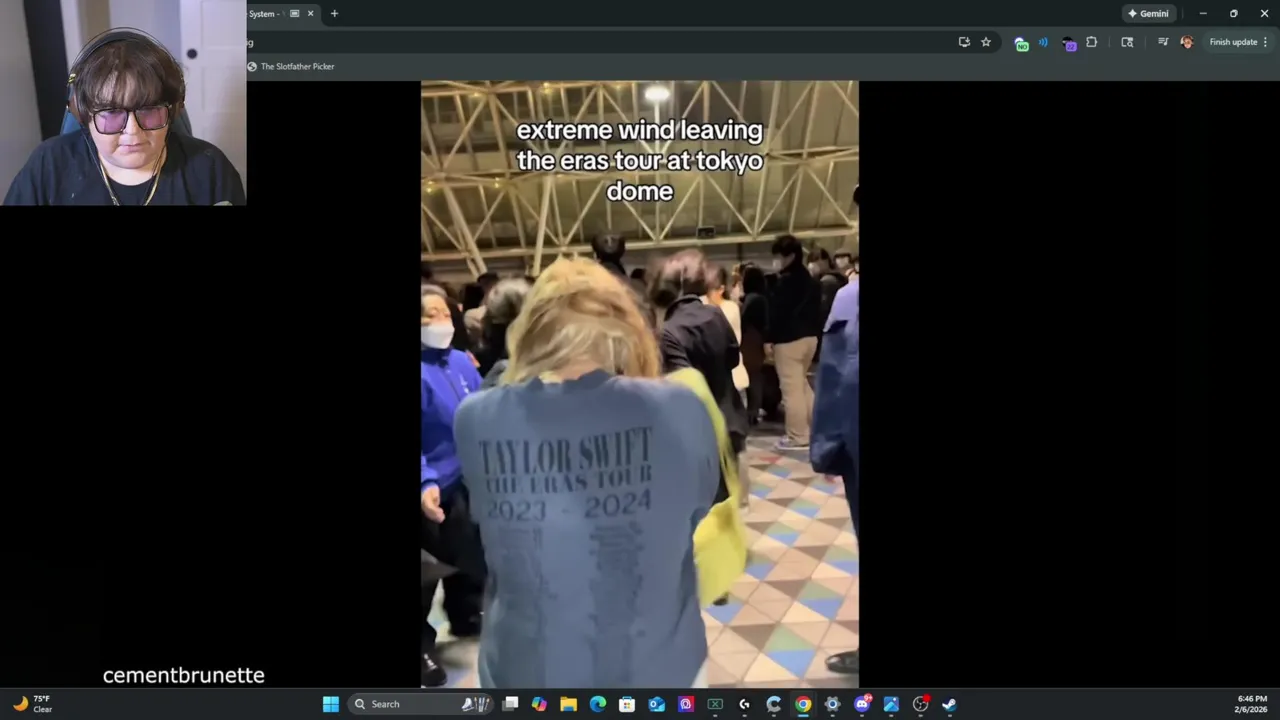This screenshot has width=1280, height=720.
Task: Click the search tabs lens icon
Action: point(1127,42)
